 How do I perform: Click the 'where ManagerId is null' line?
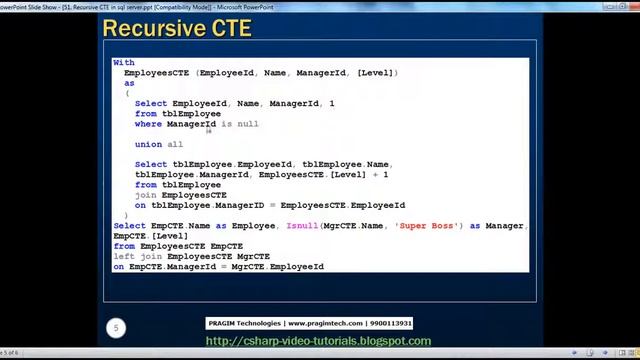197,124
